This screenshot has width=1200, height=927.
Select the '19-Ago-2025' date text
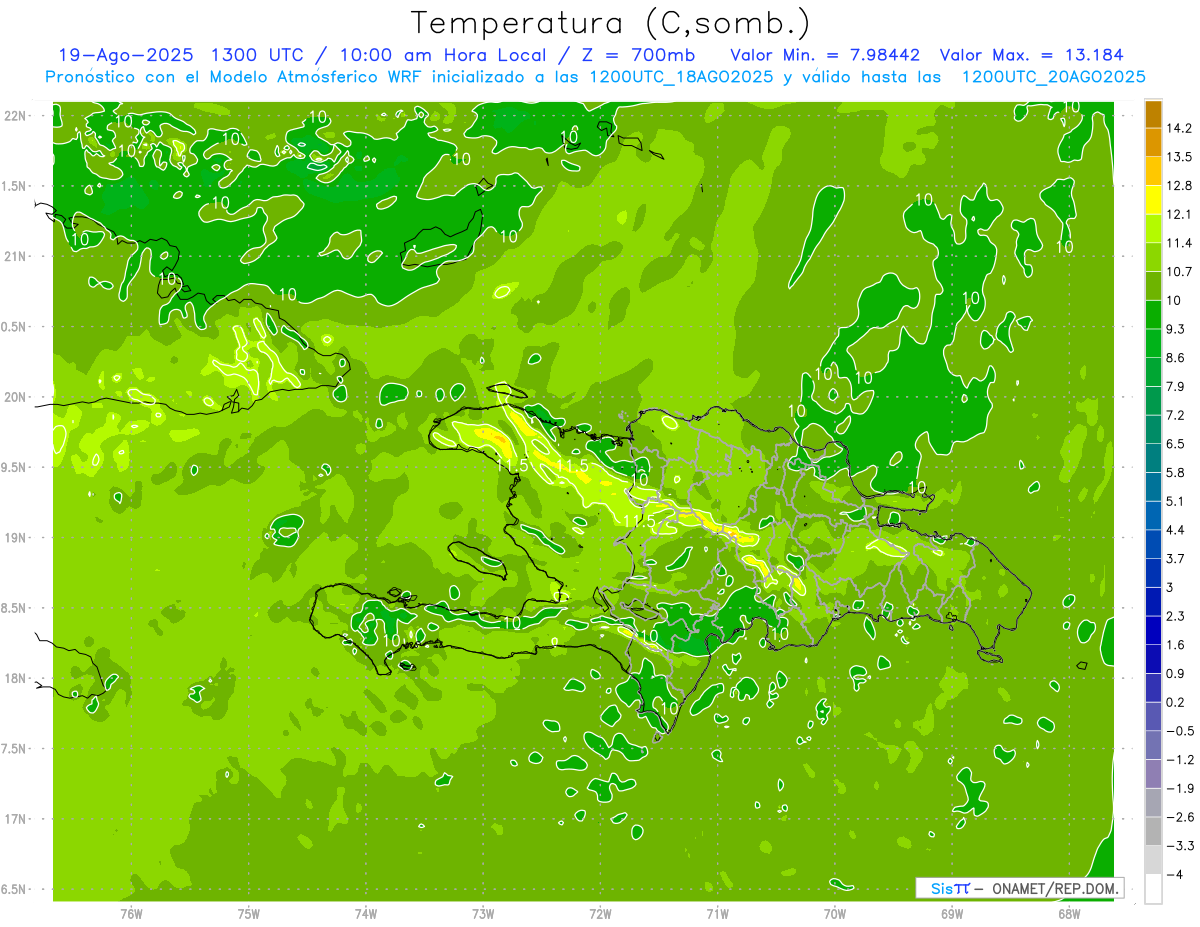[124, 55]
